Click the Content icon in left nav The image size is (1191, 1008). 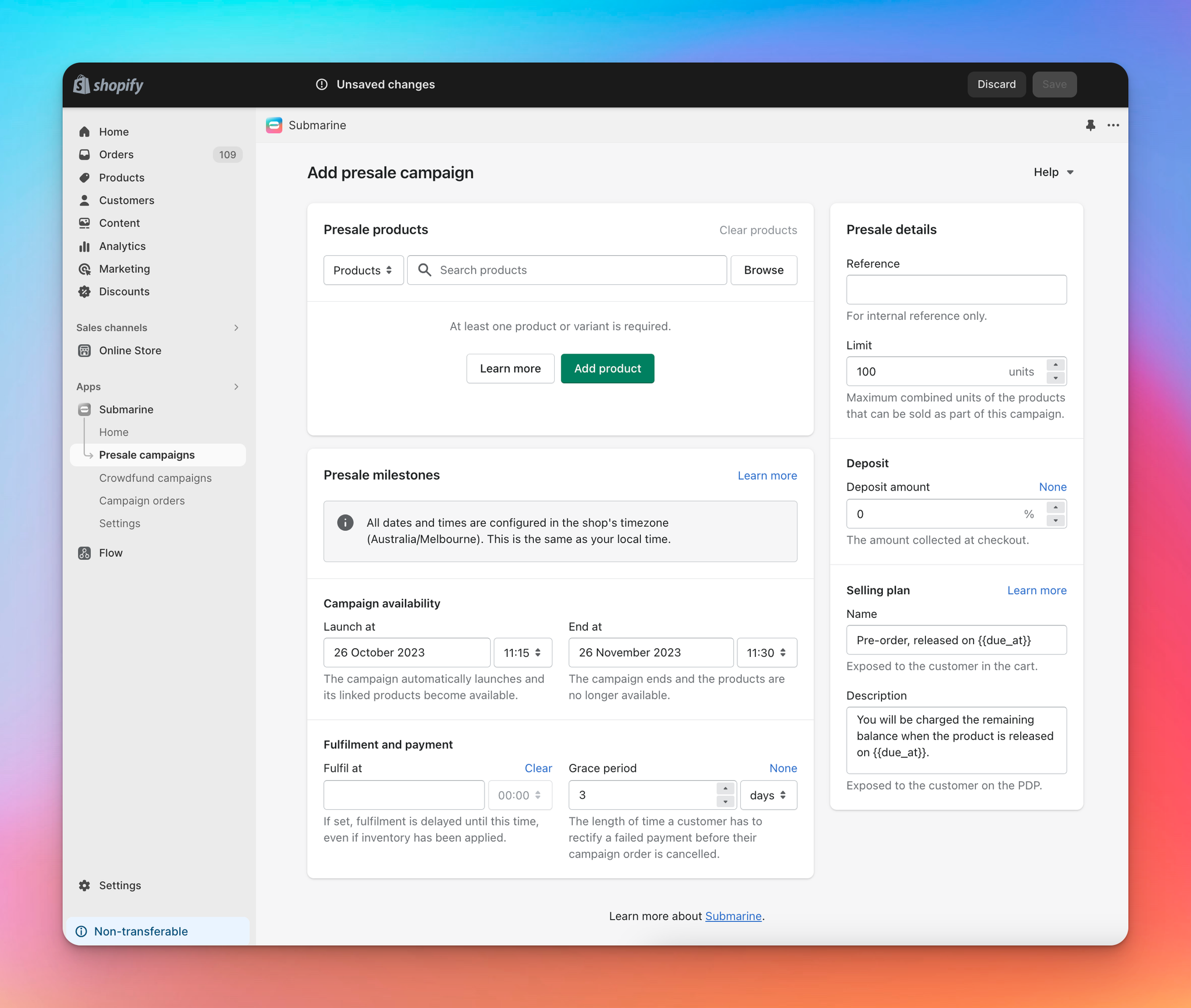click(x=85, y=222)
